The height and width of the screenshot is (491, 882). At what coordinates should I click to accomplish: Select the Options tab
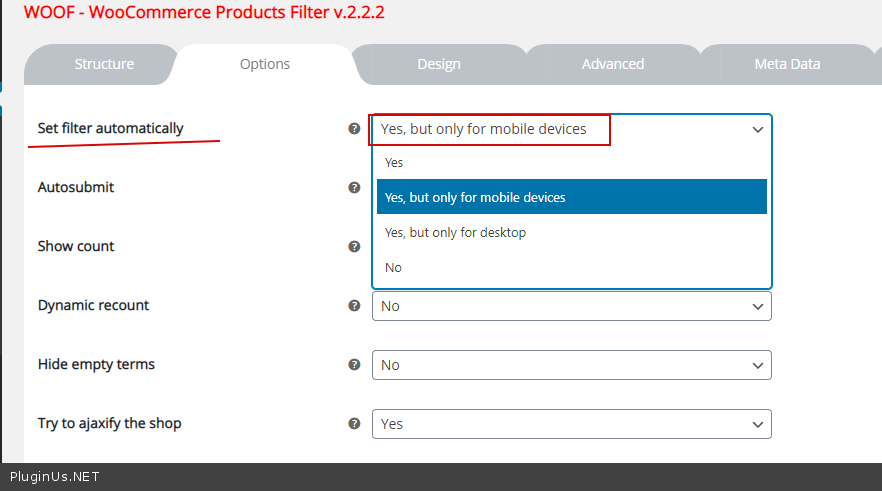265,64
